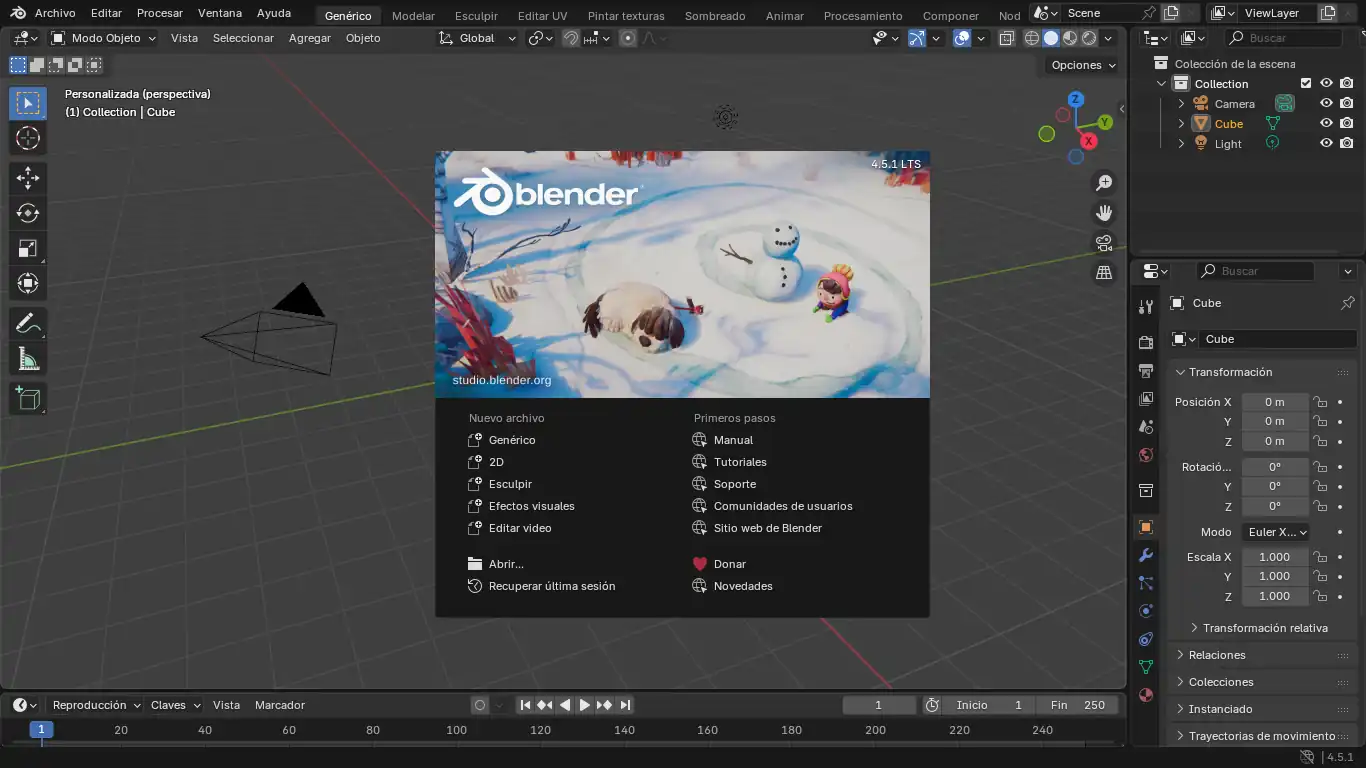Image resolution: width=1366 pixels, height=768 pixels.
Task: Select the Measure ruler tool
Action: (28, 359)
